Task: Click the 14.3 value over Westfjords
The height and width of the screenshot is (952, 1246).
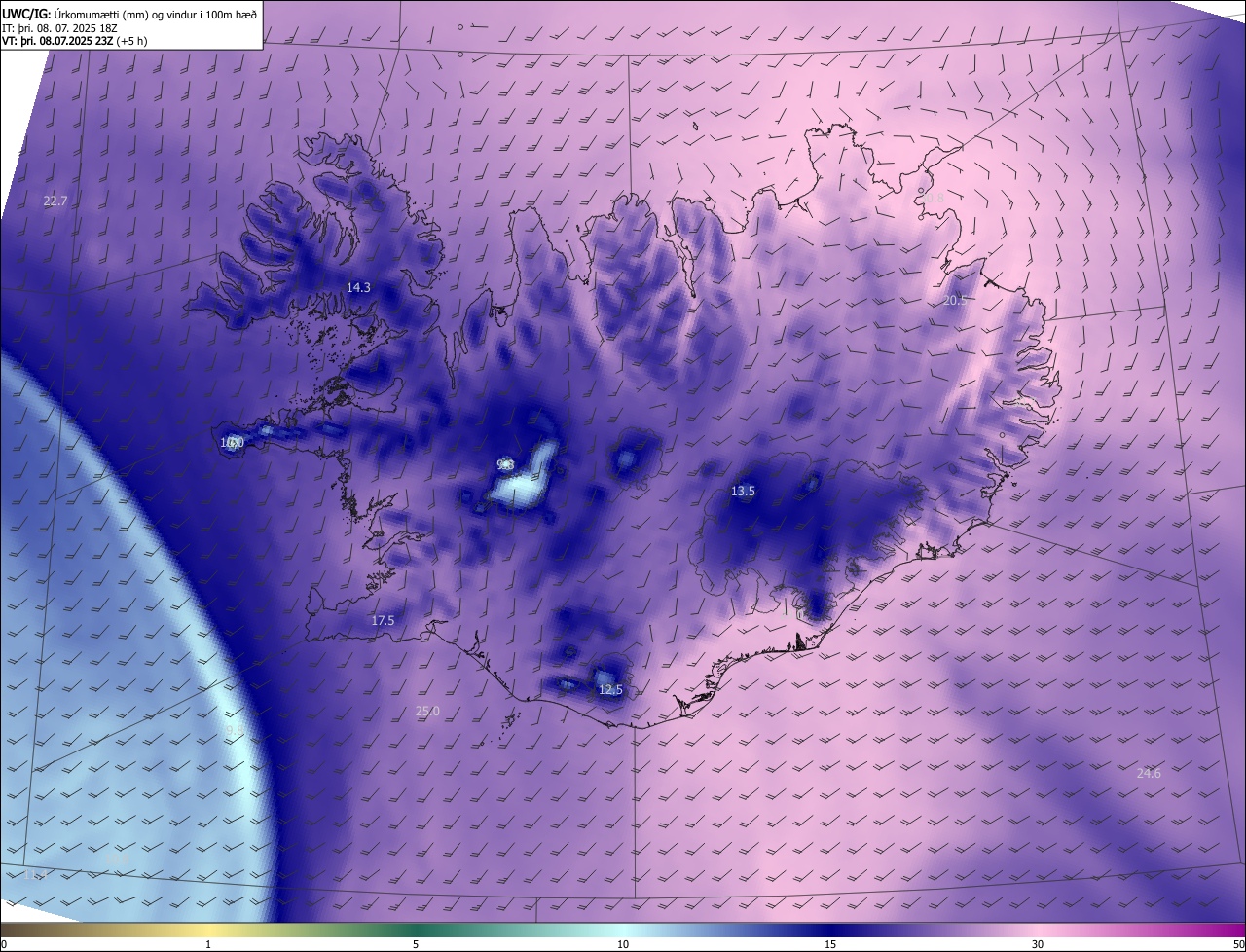Action: [x=358, y=287]
